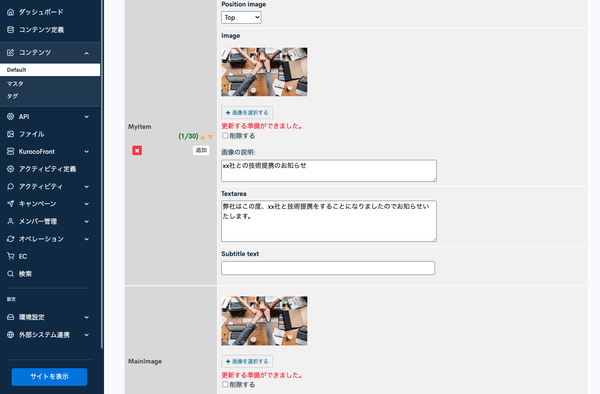Viewport: 600px width, 394px height.
Task: Click the コンテンツ定義 database icon
Action: (x=11, y=30)
